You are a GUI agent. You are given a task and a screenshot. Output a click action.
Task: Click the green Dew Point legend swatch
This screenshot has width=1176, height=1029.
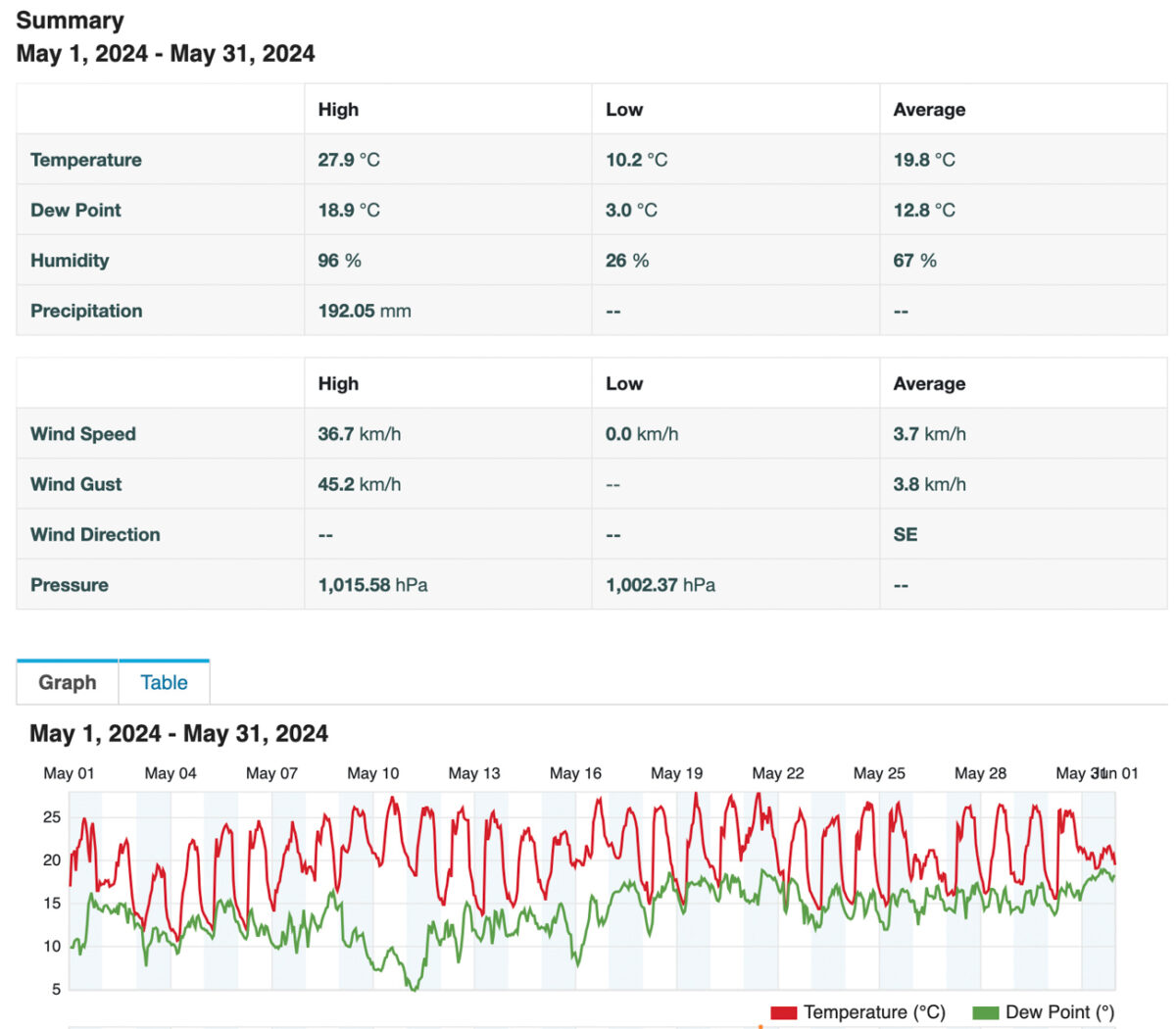986,1012
